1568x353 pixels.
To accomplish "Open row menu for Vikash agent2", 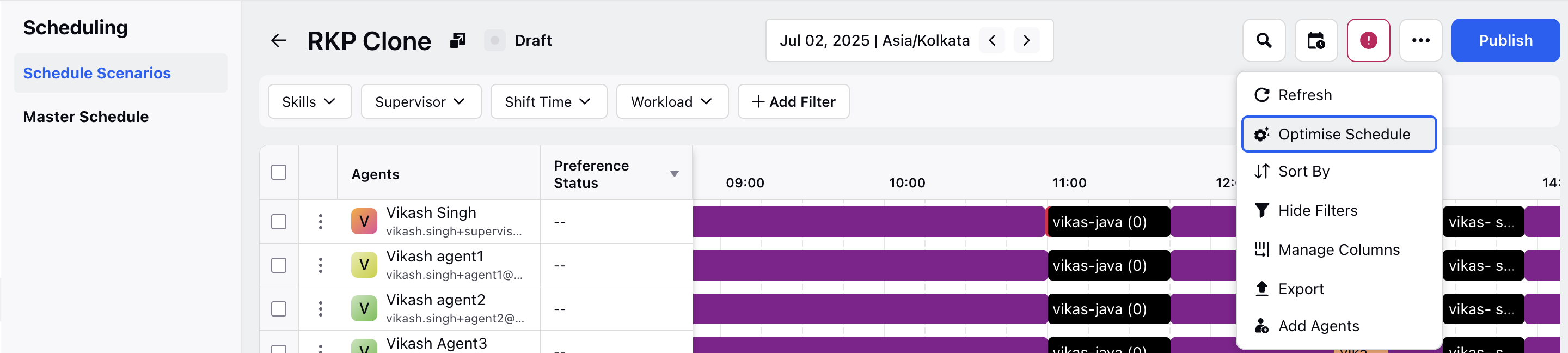I will click(320, 309).
